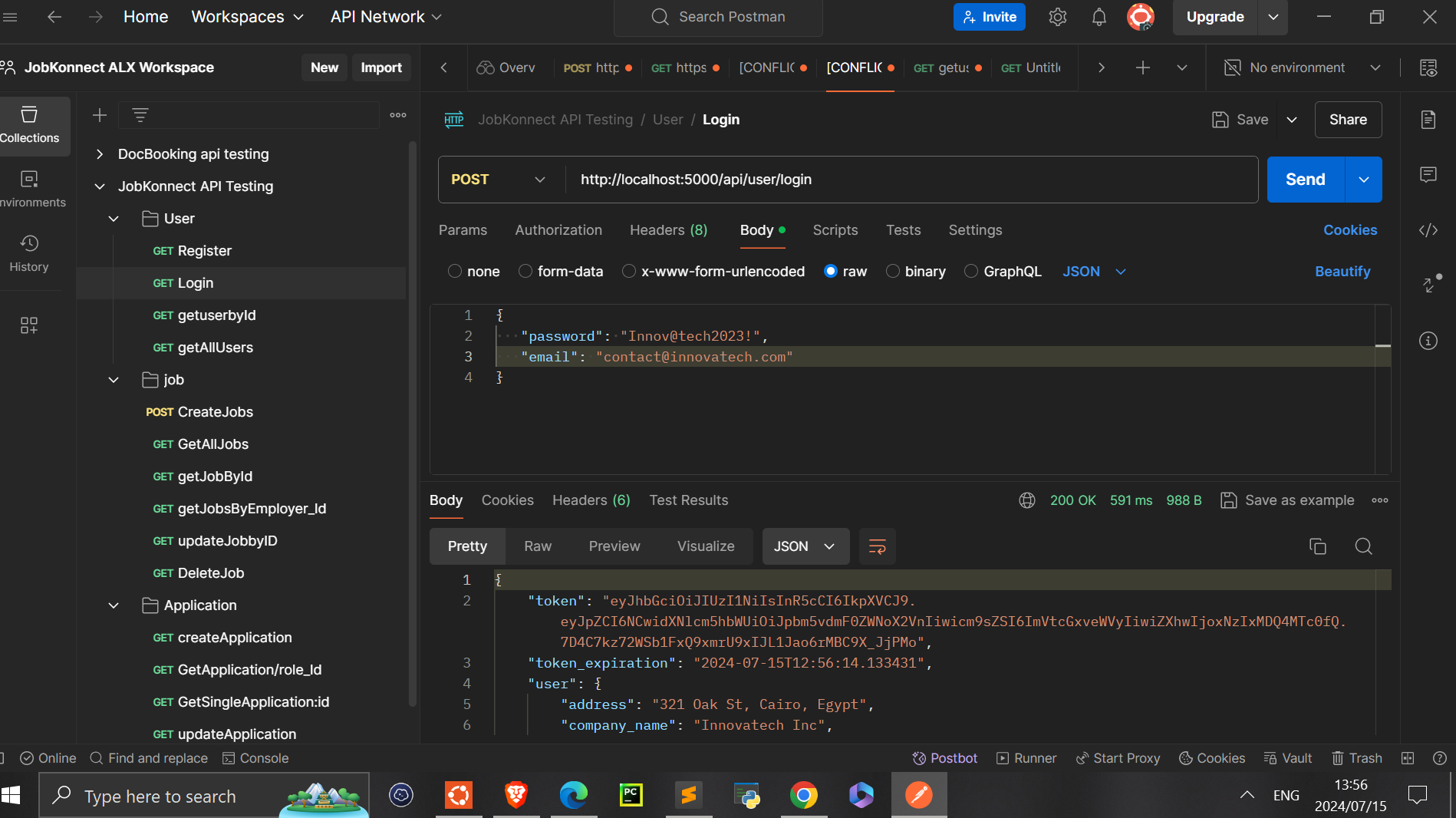Image resolution: width=1456 pixels, height=818 pixels.
Task: Open the user avatar menu
Action: [1141, 17]
